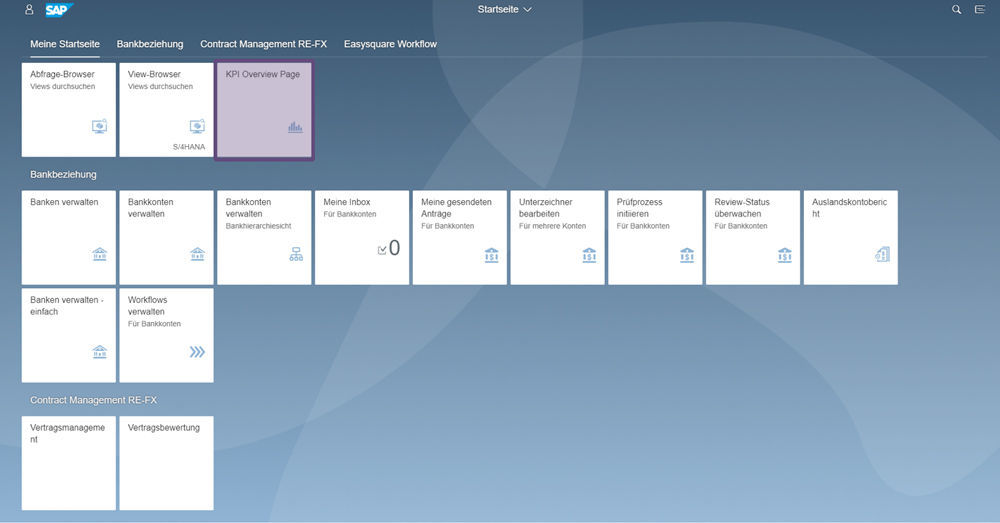The width and height of the screenshot is (1000, 523).
Task: Click icon on Meine gesendeten Anträge tile
Action: 491,255
